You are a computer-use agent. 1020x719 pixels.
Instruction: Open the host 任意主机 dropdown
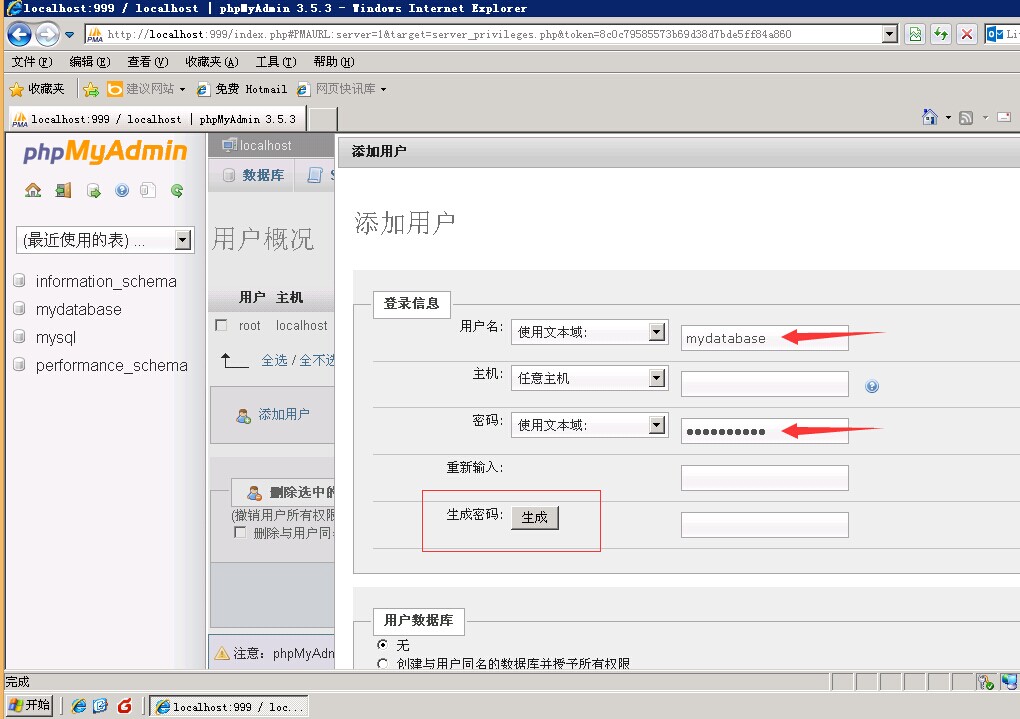click(657, 378)
